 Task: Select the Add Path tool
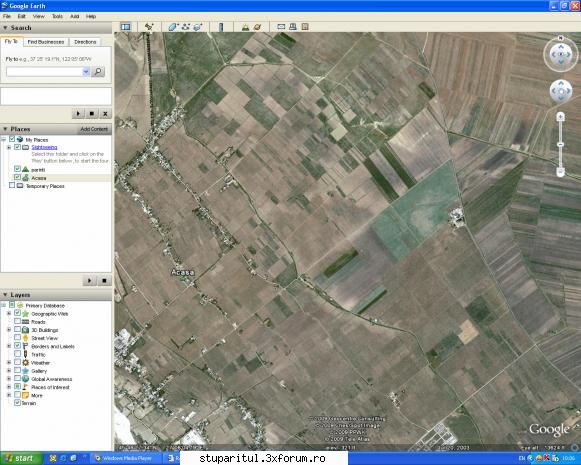pos(186,27)
